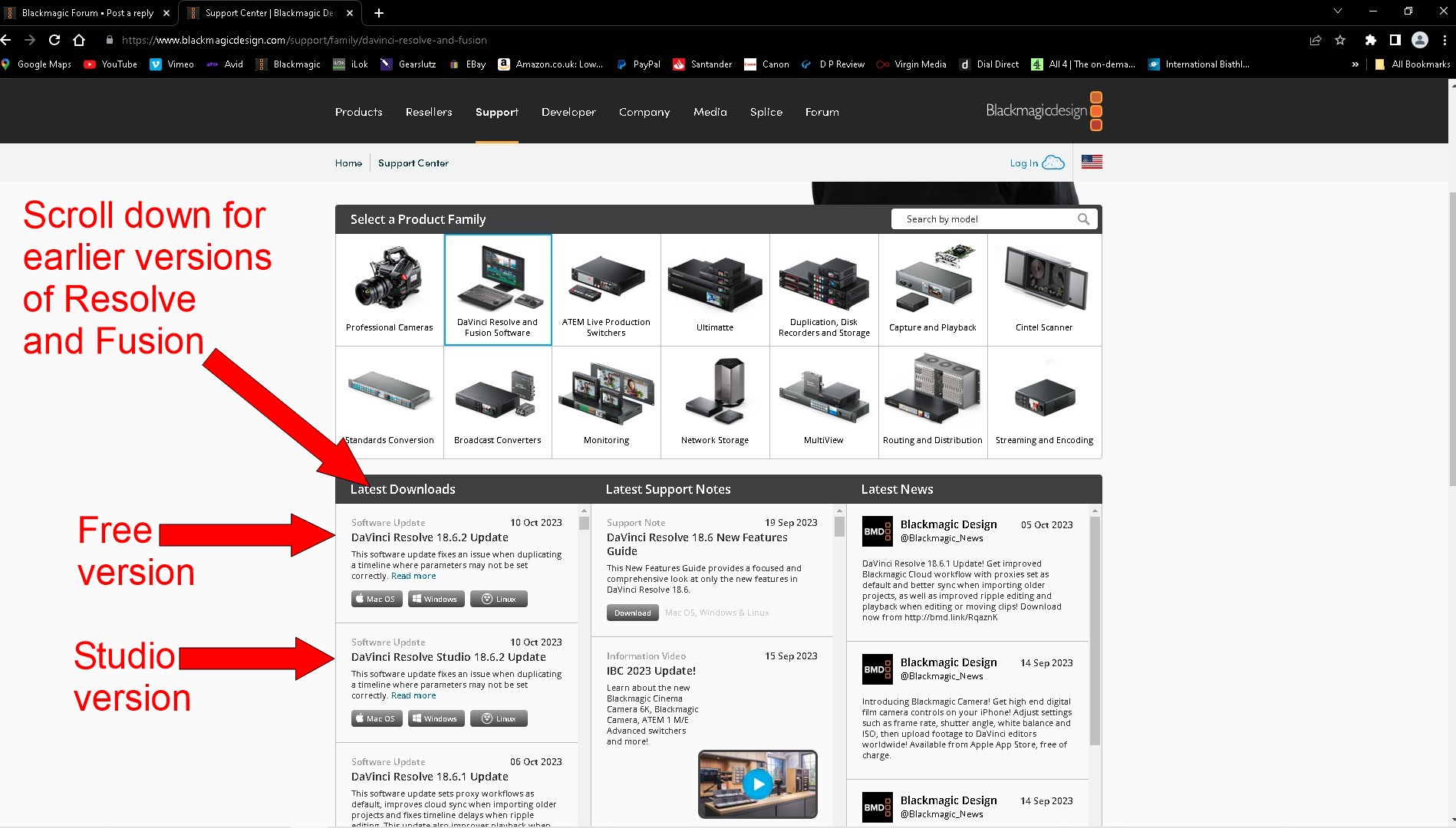Select Cintel Scanner product family
This screenshot has width=1456, height=828.
point(1044,290)
